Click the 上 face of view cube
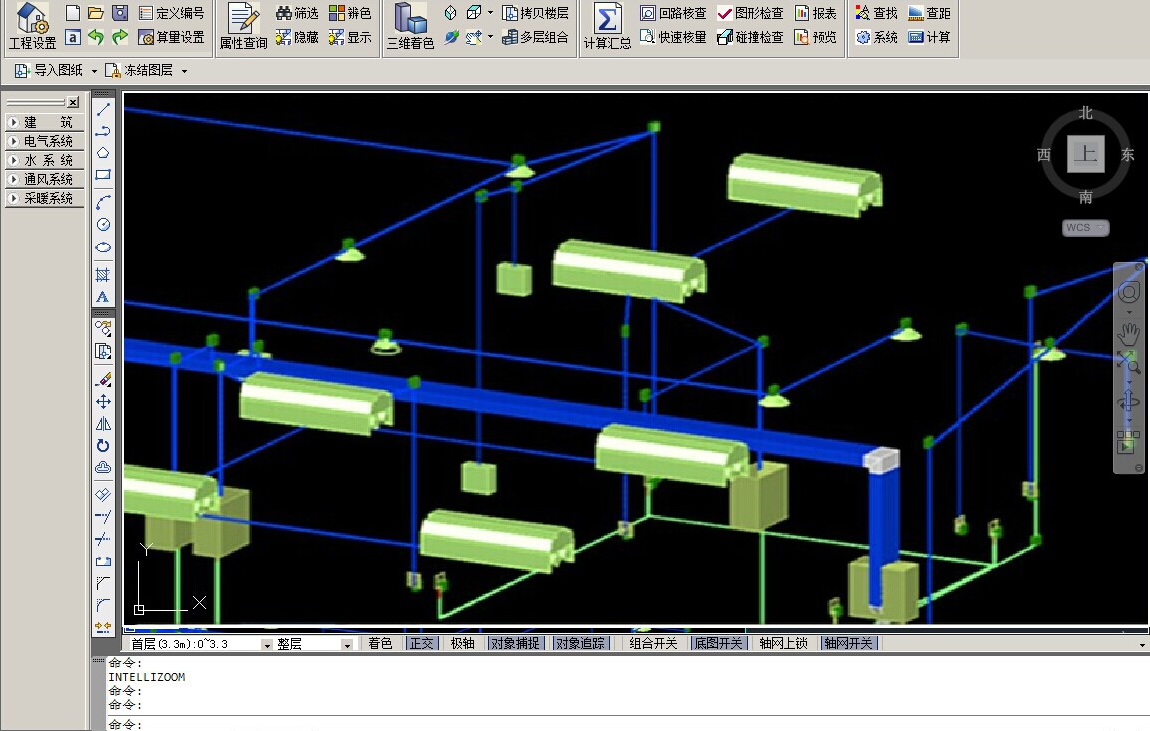The width and height of the screenshot is (1150, 731). (x=1085, y=153)
